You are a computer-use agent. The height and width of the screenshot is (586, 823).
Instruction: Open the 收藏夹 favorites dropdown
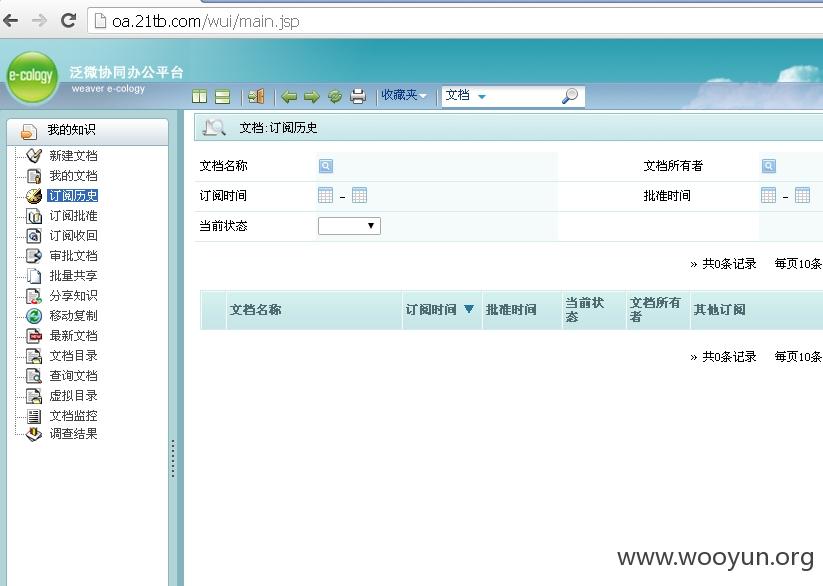click(x=404, y=95)
